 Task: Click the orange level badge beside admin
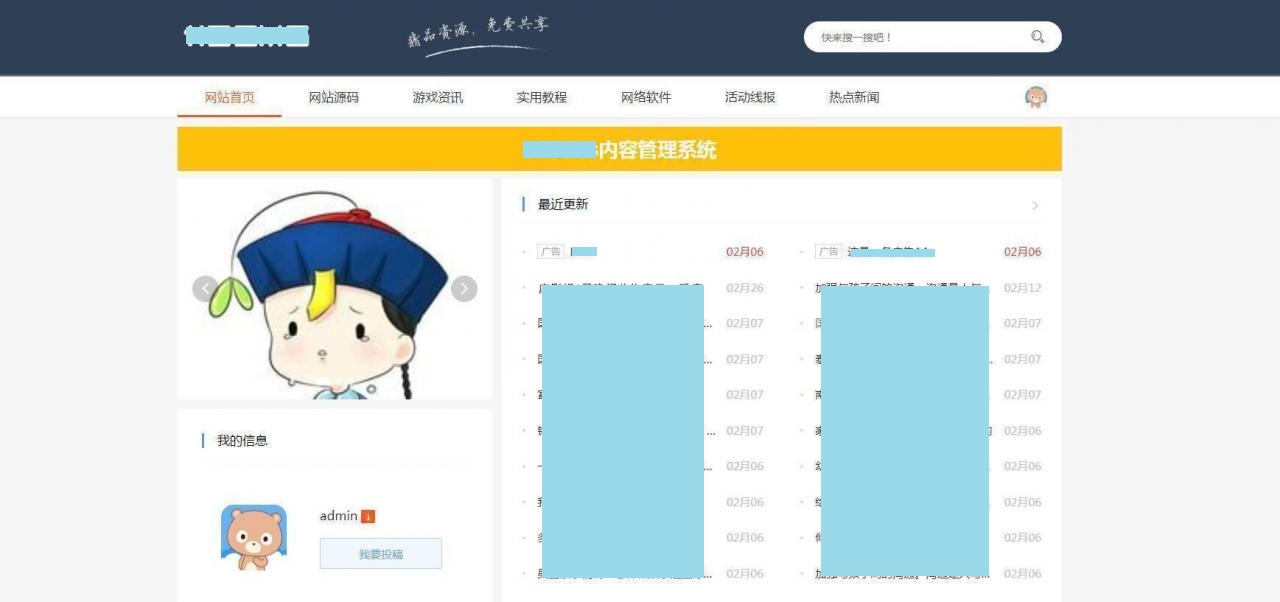click(x=368, y=517)
